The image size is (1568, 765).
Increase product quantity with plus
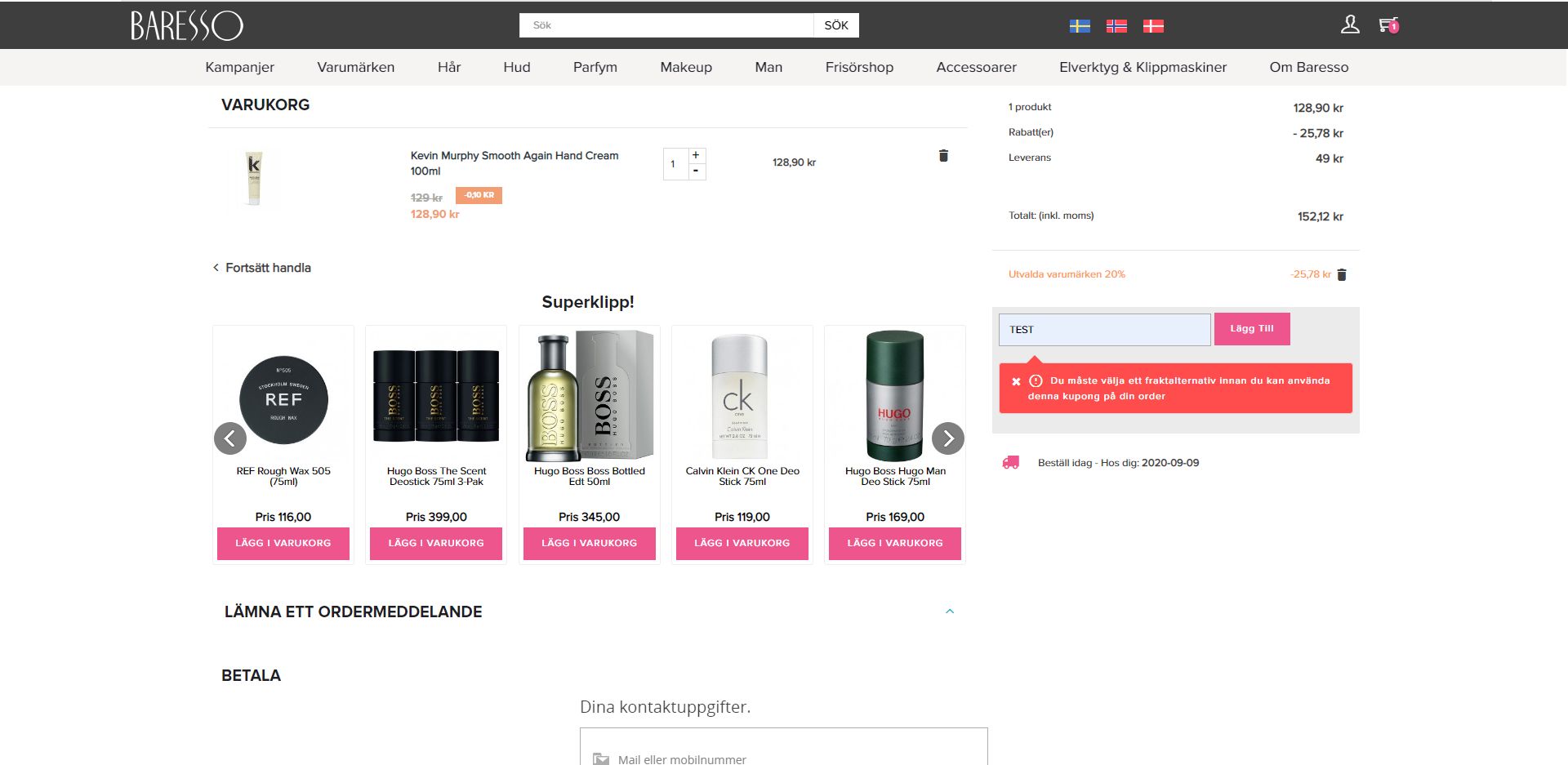click(x=696, y=155)
